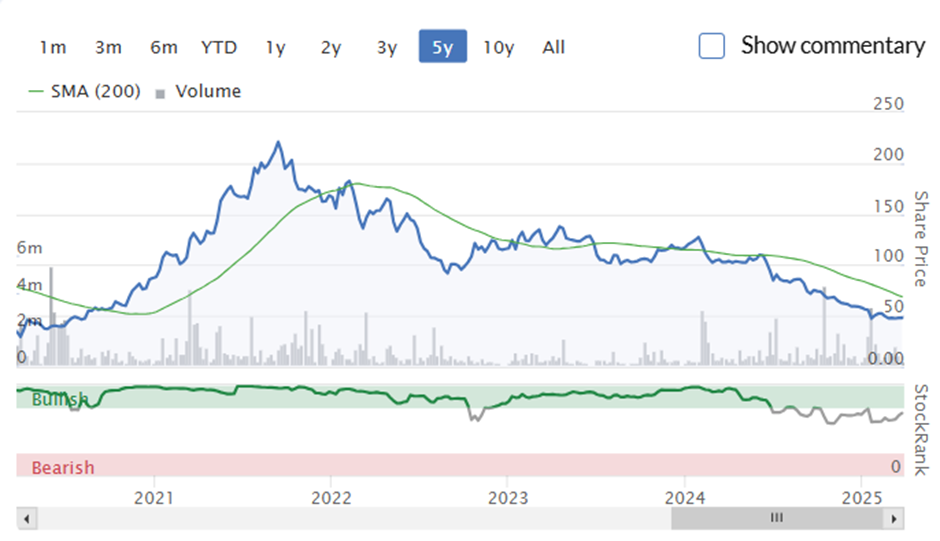The image size is (940, 541).
Task: Select the 3y time range
Action: 387,47
